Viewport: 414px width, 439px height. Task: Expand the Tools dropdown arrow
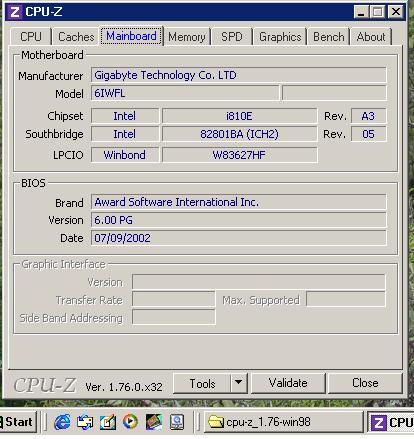[238, 383]
